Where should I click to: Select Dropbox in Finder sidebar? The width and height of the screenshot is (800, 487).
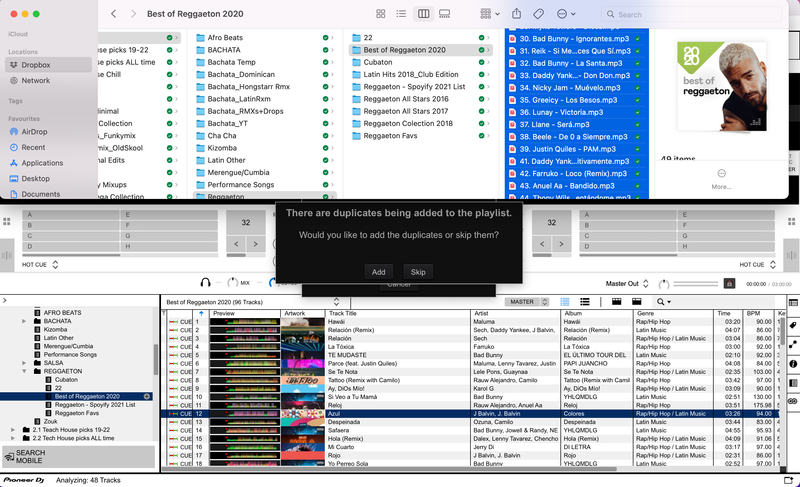(35, 65)
